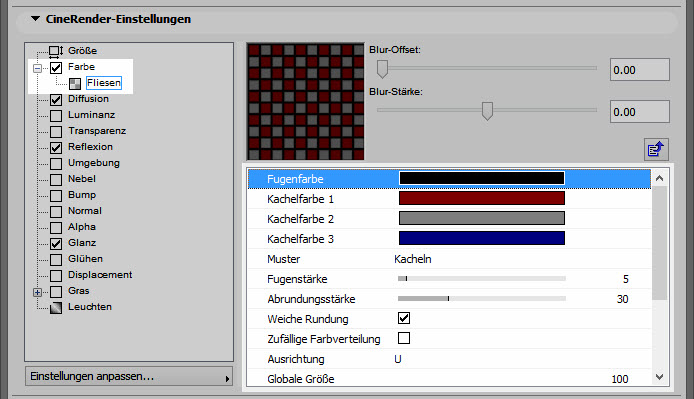Enable the Alpha channel checkbox
The image size is (694, 399).
[56, 228]
